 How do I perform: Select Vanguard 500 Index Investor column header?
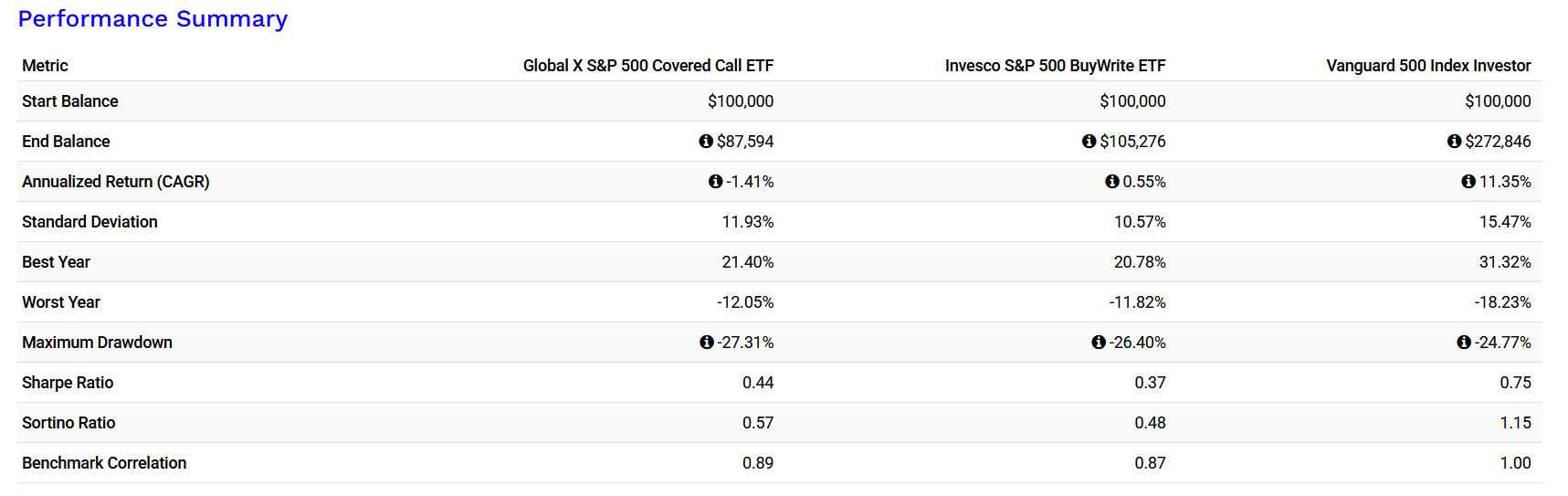click(1428, 66)
